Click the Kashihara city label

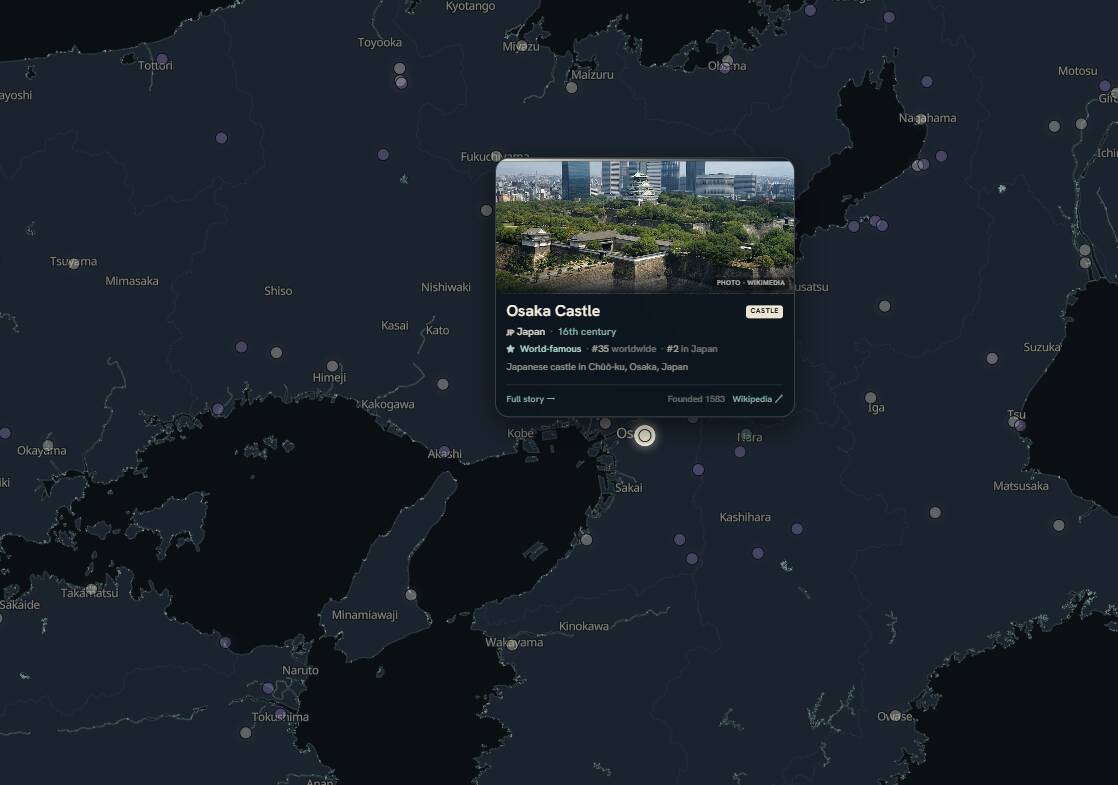click(x=745, y=517)
